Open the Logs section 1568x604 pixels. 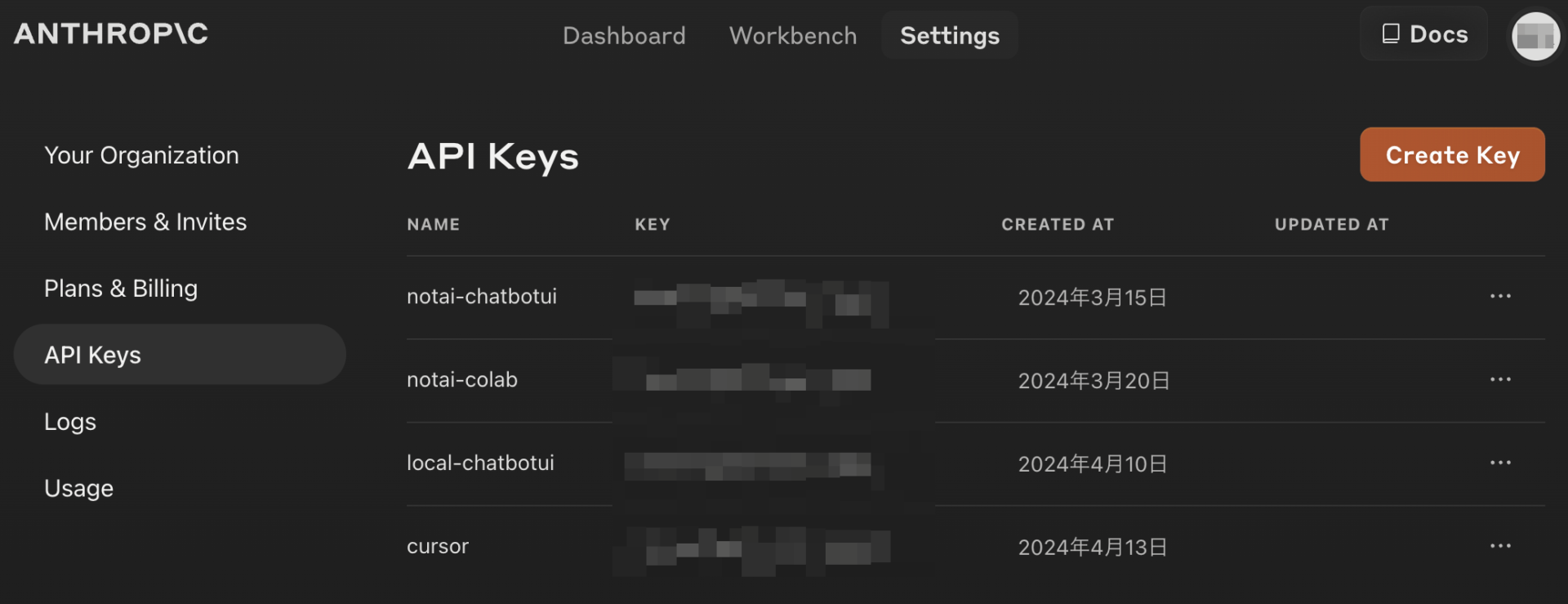point(70,422)
